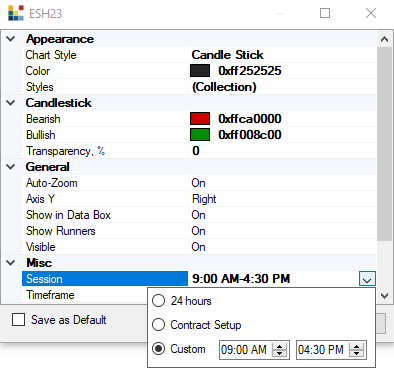Image resolution: width=394 pixels, height=376 pixels.
Task: Click the vertical scrollbar thumb
Action: click(384, 144)
